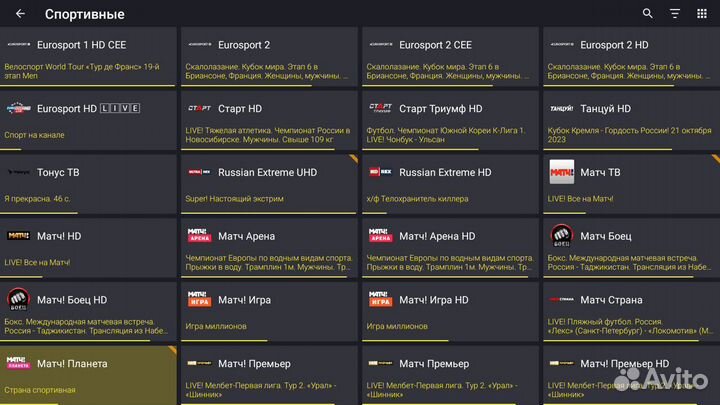720x405 pixels.
Task: Select the Матч! Премьер channel title
Action: point(254,364)
